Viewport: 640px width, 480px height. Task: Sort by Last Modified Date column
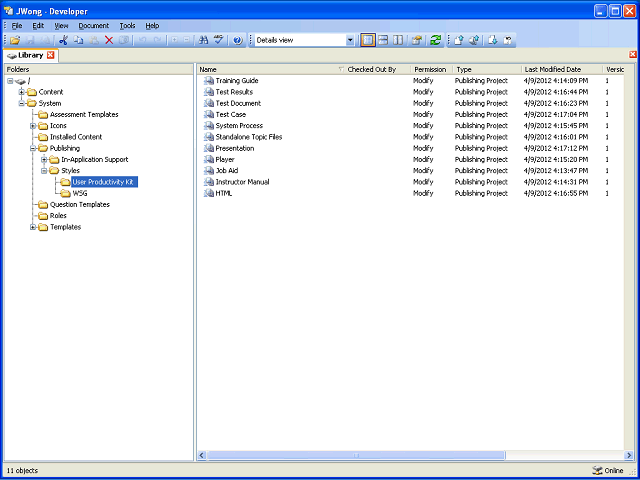click(x=562, y=69)
